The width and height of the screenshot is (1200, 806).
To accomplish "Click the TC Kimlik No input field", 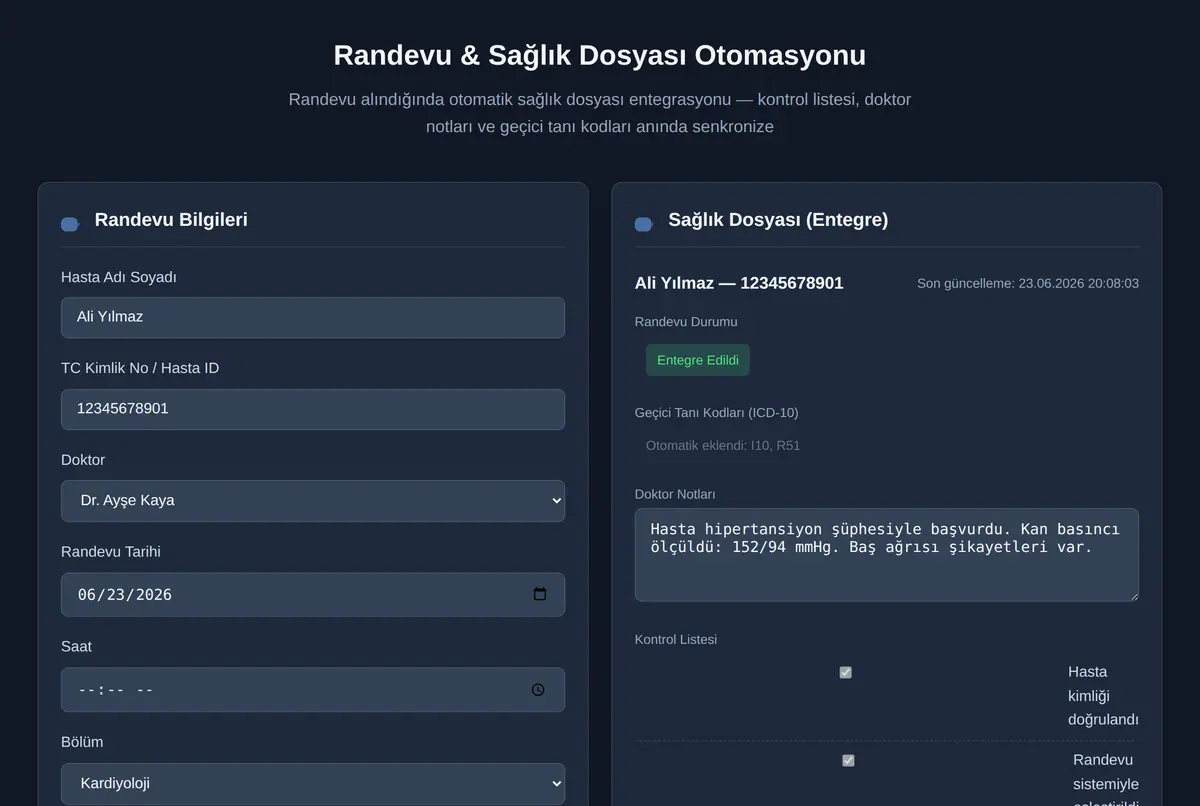I will 313,409.
